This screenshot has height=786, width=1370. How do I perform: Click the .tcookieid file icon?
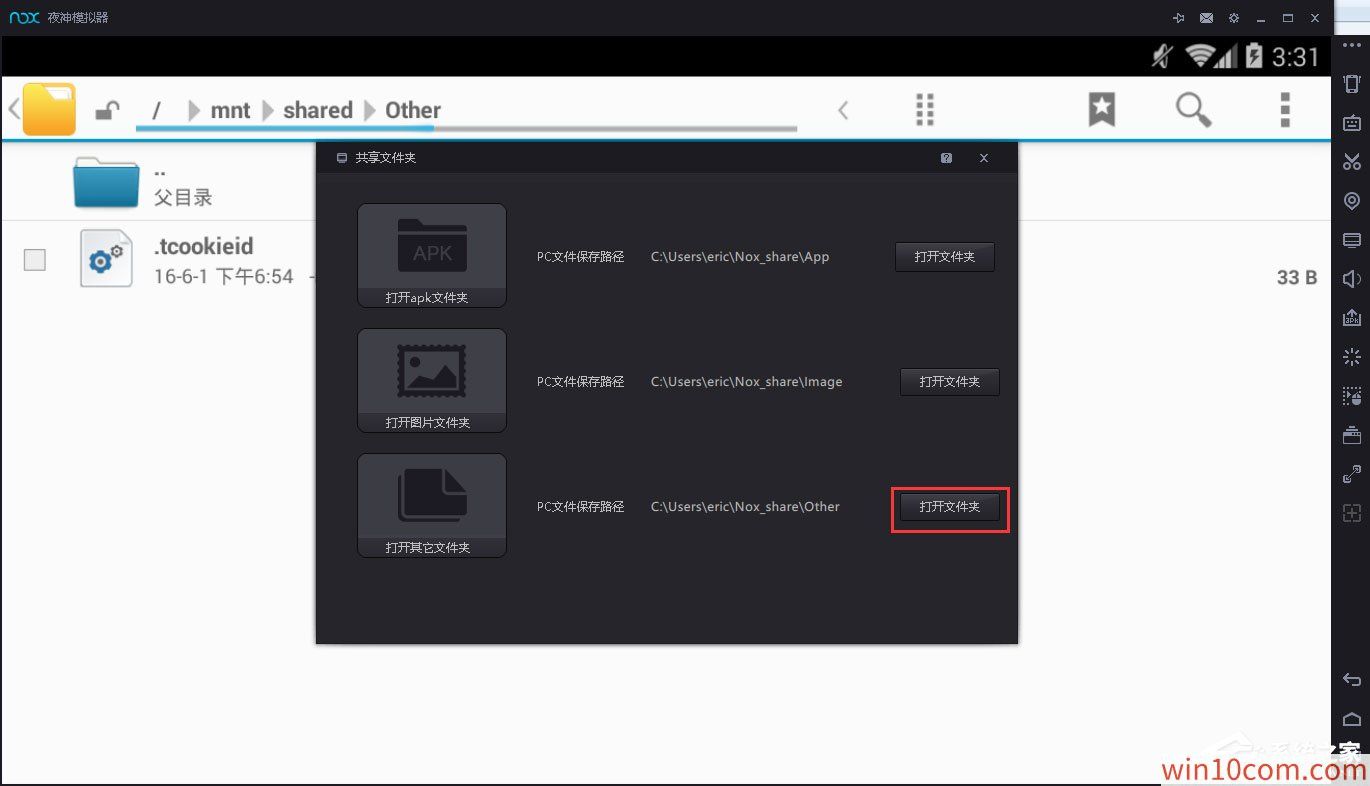[106, 258]
